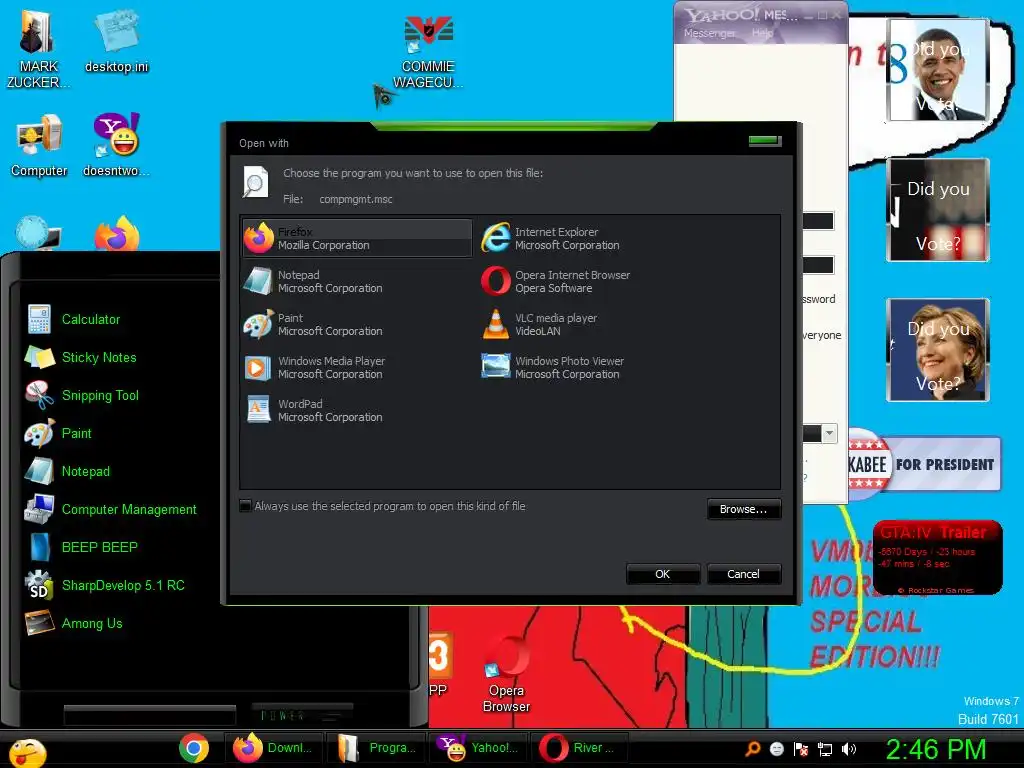Image resolution: width=1024 pixels, height=768 pixels.
Task: Click the Hillary Did you Vote gadget
Action: [x=938, y=349]
